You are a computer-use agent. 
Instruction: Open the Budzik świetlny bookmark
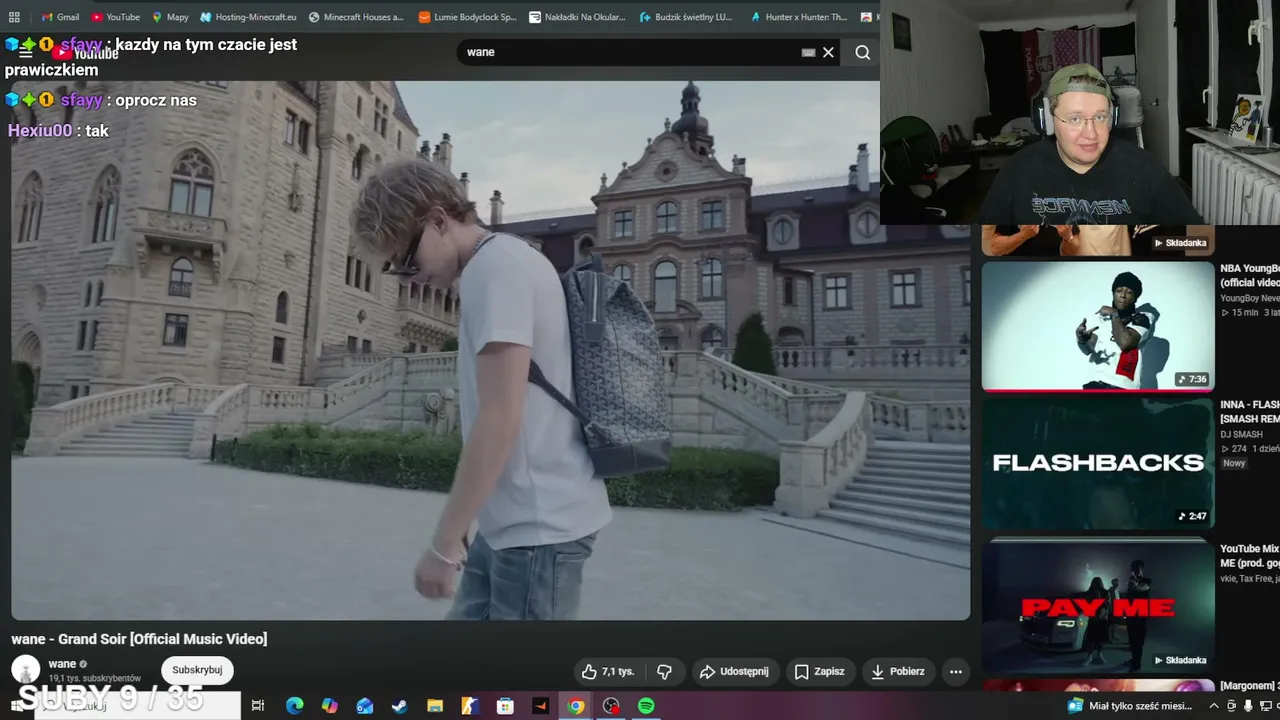(x=685, y=17)
